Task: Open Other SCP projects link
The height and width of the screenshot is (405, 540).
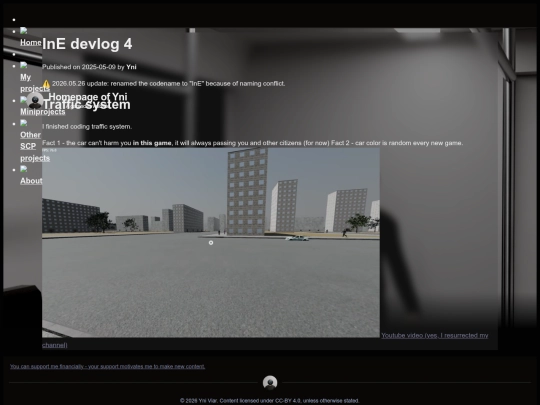Action: 34,146
